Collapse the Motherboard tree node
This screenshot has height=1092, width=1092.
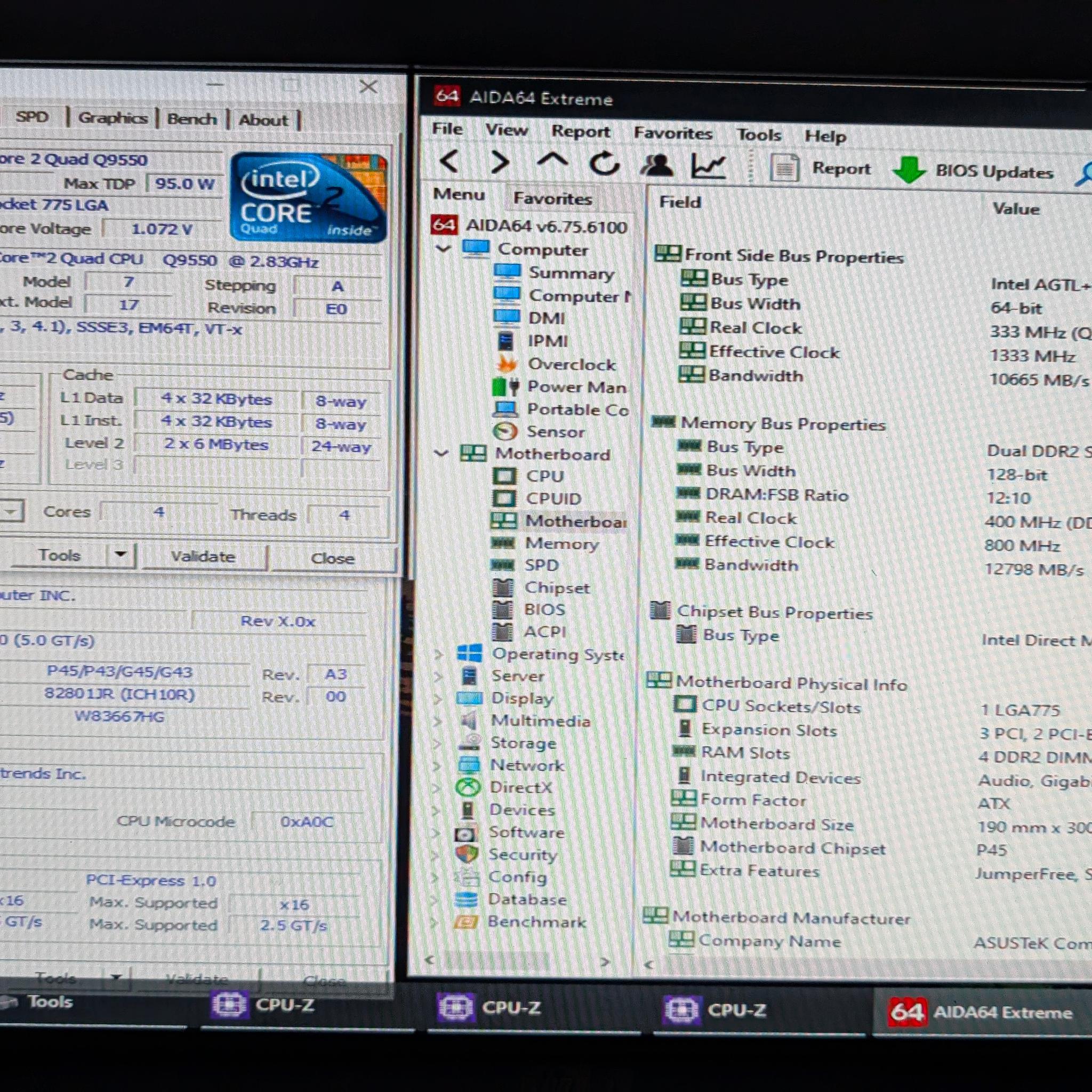point(441,453)
